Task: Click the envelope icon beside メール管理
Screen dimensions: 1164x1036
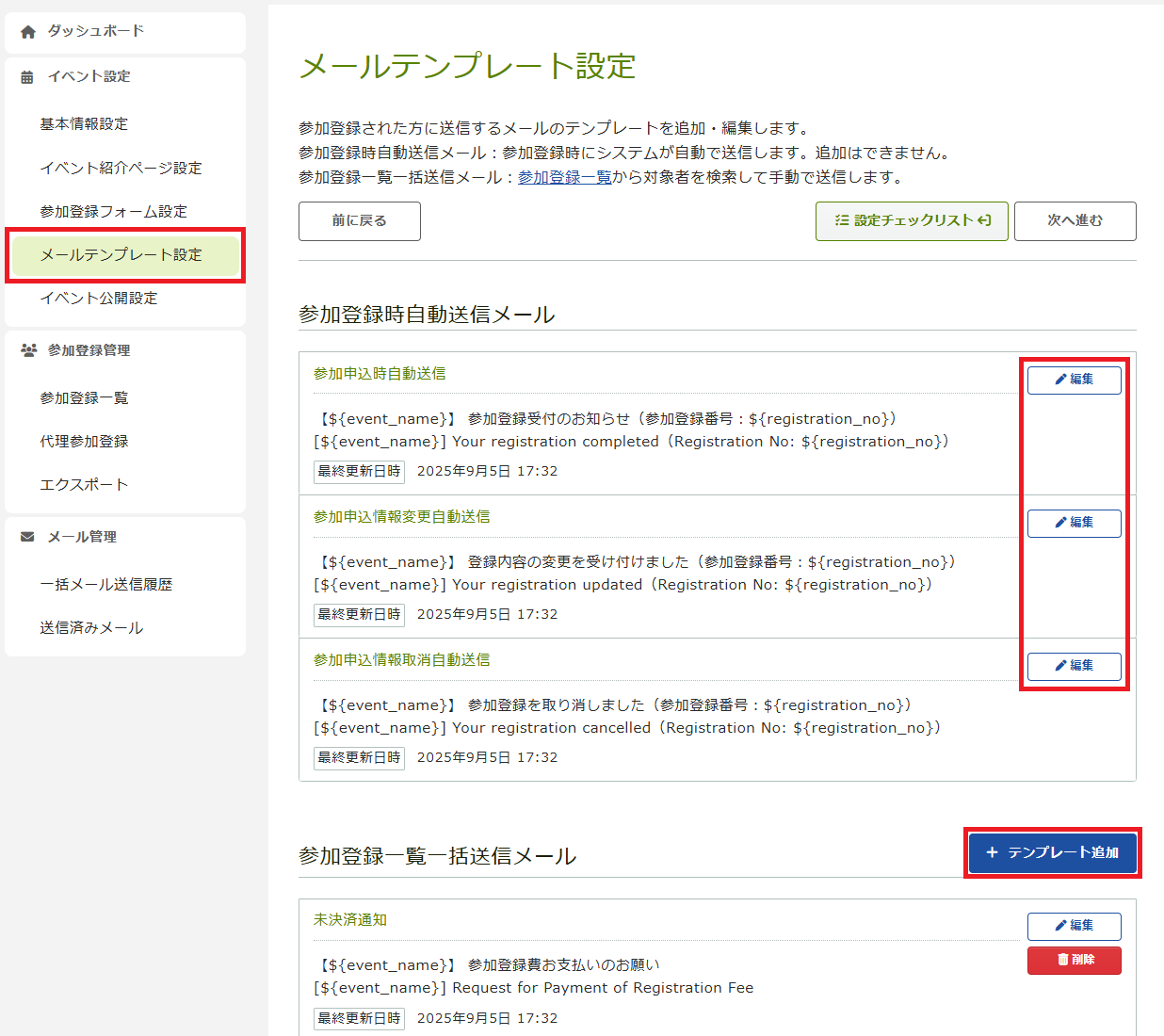Action: pyautogui.click(x=27, y=537)
